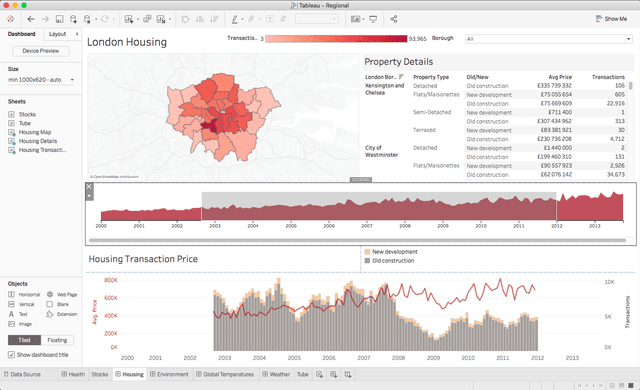Open the timeline container's options arrow
Screen dimensions: 640x390
click(x=89, y=197)
